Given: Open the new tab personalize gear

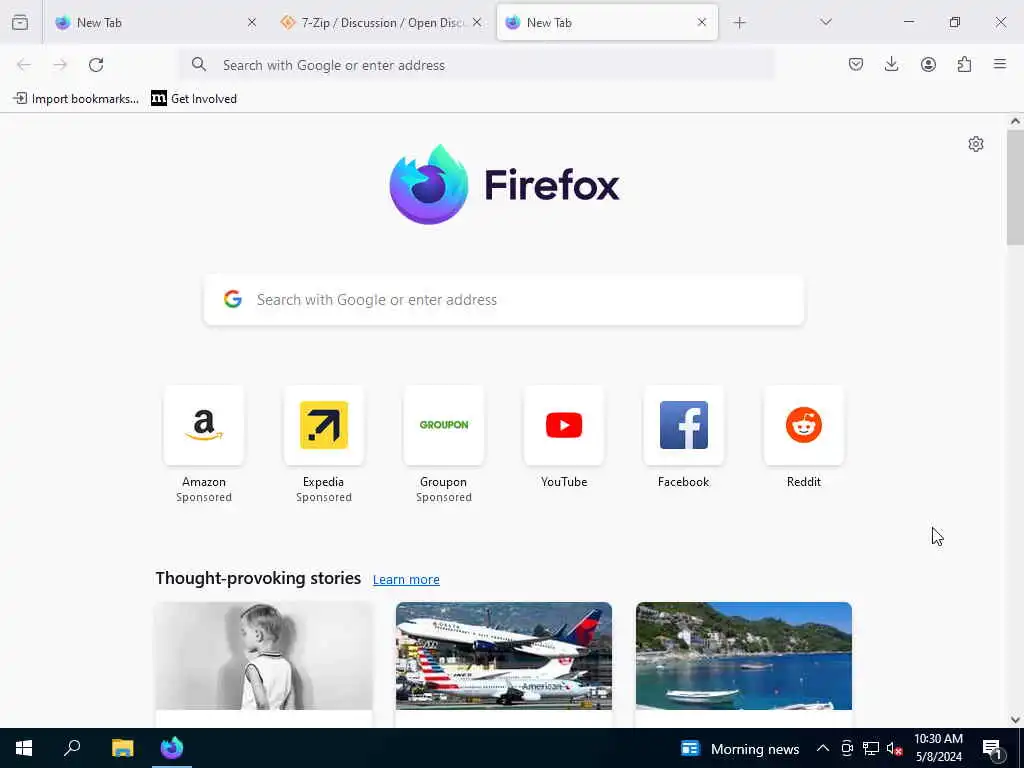Looking at the screenshot, I should tap(976, 144).
